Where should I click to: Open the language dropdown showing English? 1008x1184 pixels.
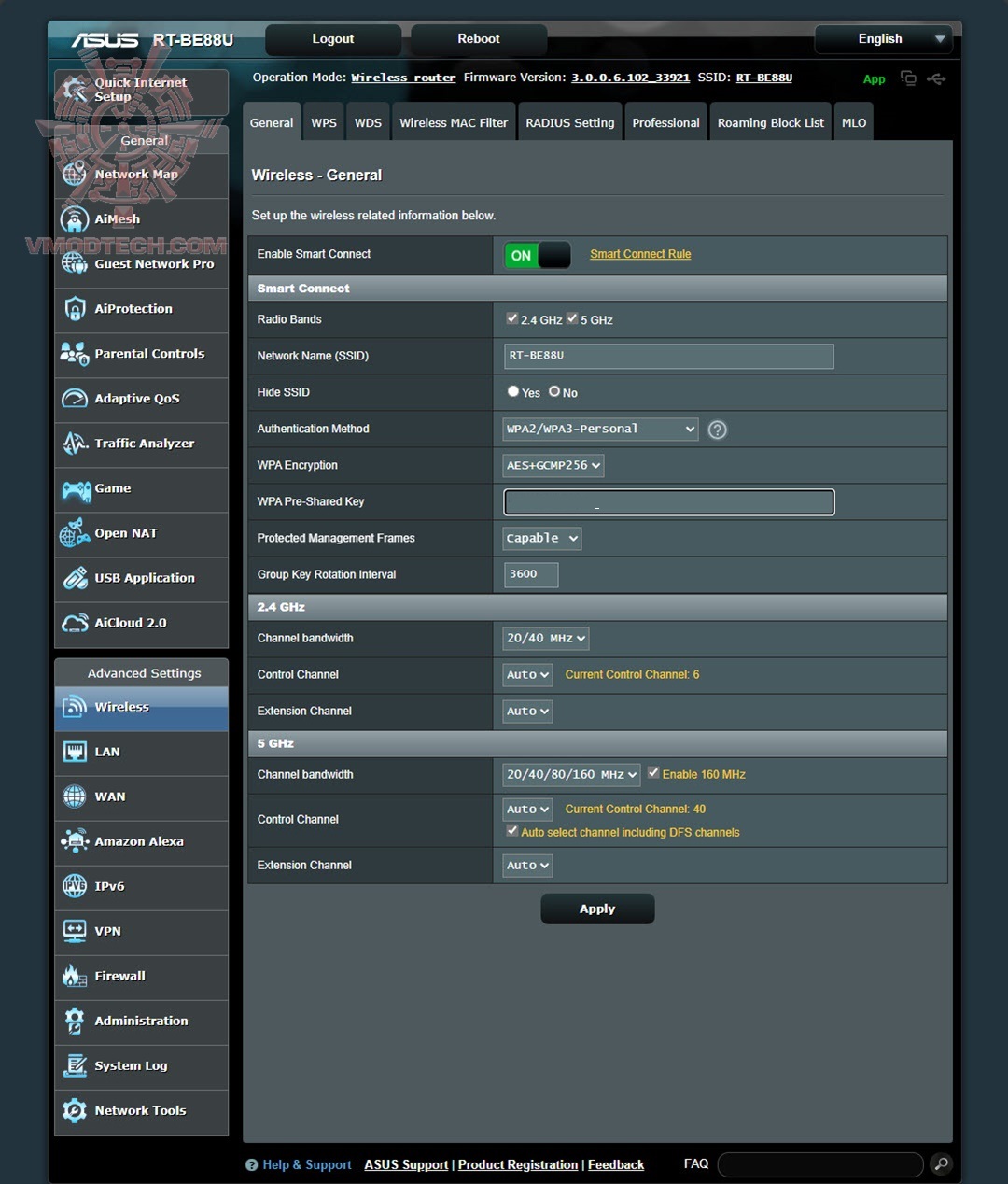(x=883, y=39)
